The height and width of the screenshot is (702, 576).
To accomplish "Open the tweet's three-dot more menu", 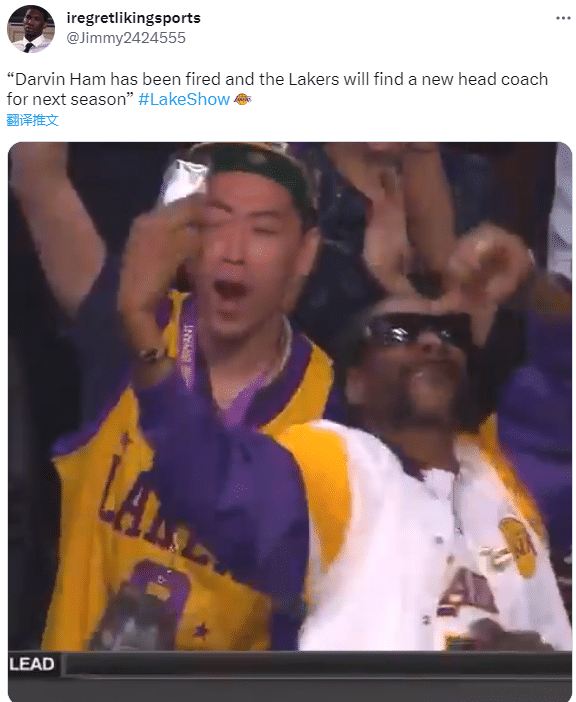I will point(563,18).
